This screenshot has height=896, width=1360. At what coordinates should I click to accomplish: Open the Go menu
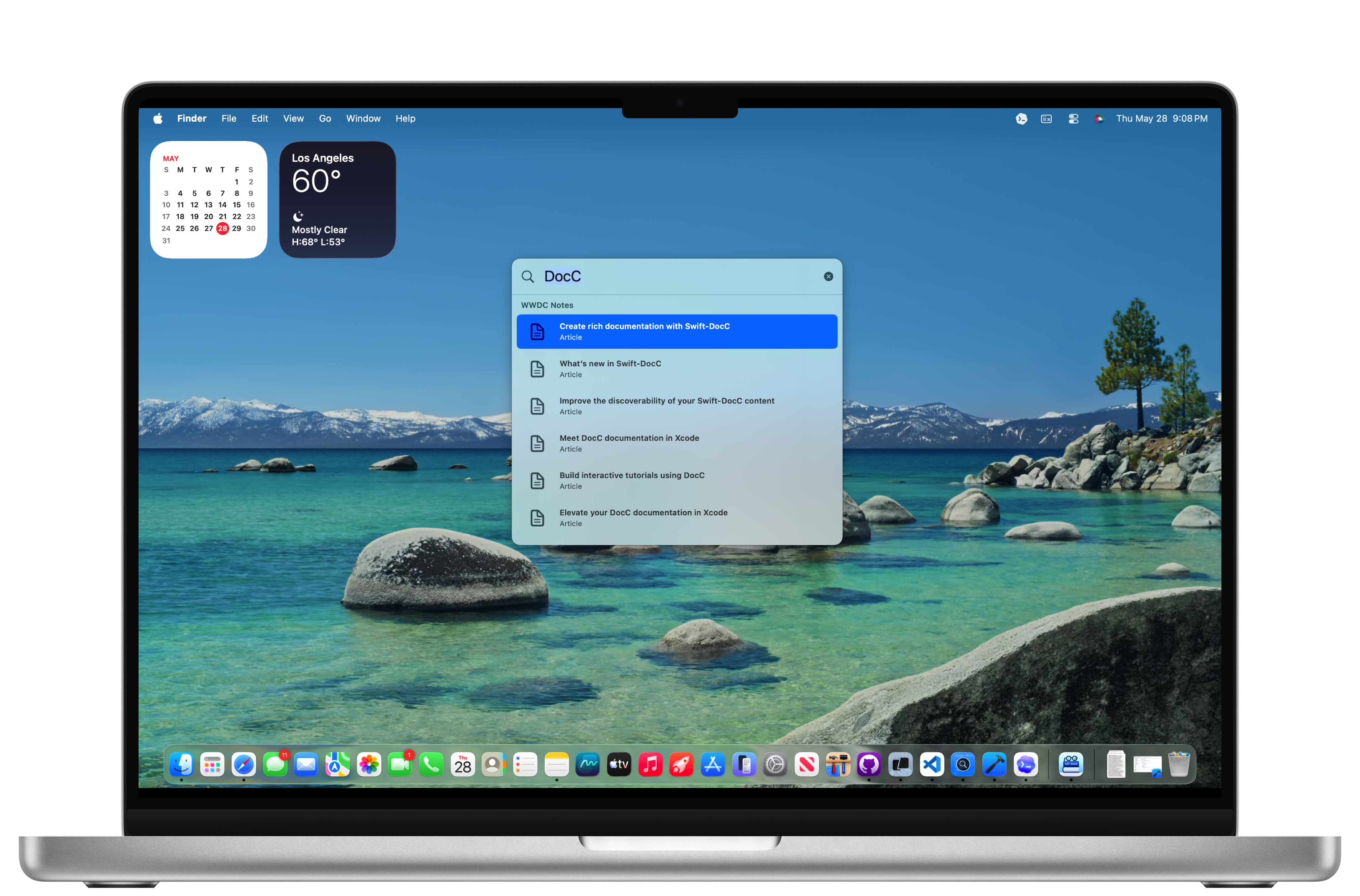325,118
